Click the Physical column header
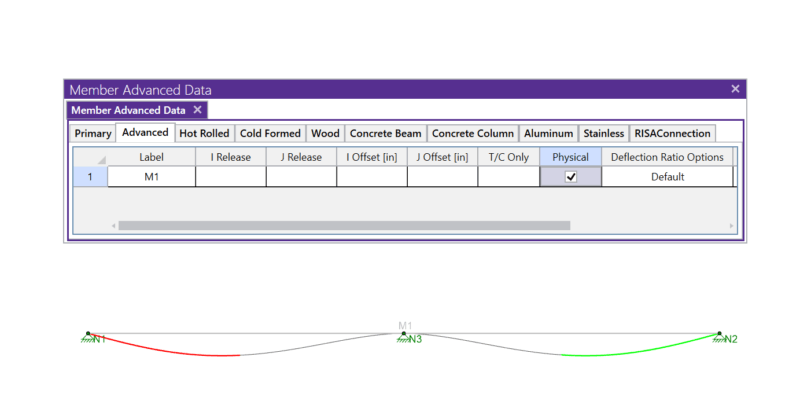 (x=570, y=157)
